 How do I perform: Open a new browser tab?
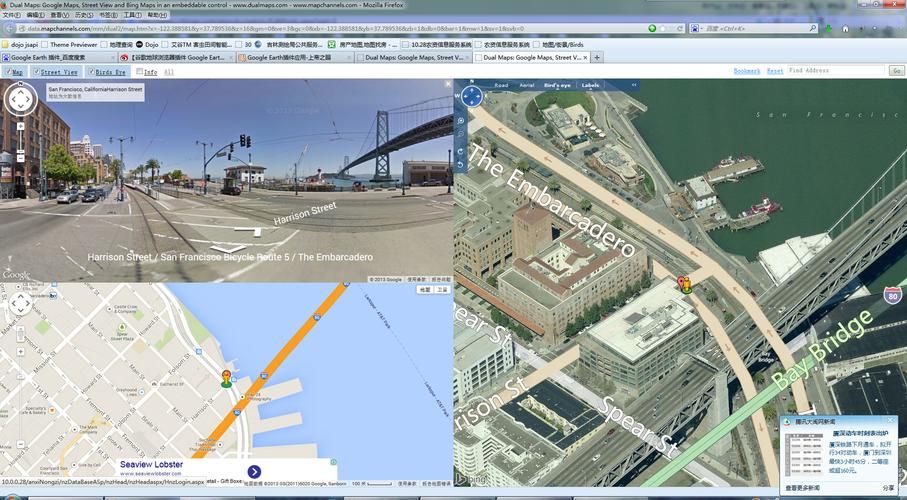point(597,58)
